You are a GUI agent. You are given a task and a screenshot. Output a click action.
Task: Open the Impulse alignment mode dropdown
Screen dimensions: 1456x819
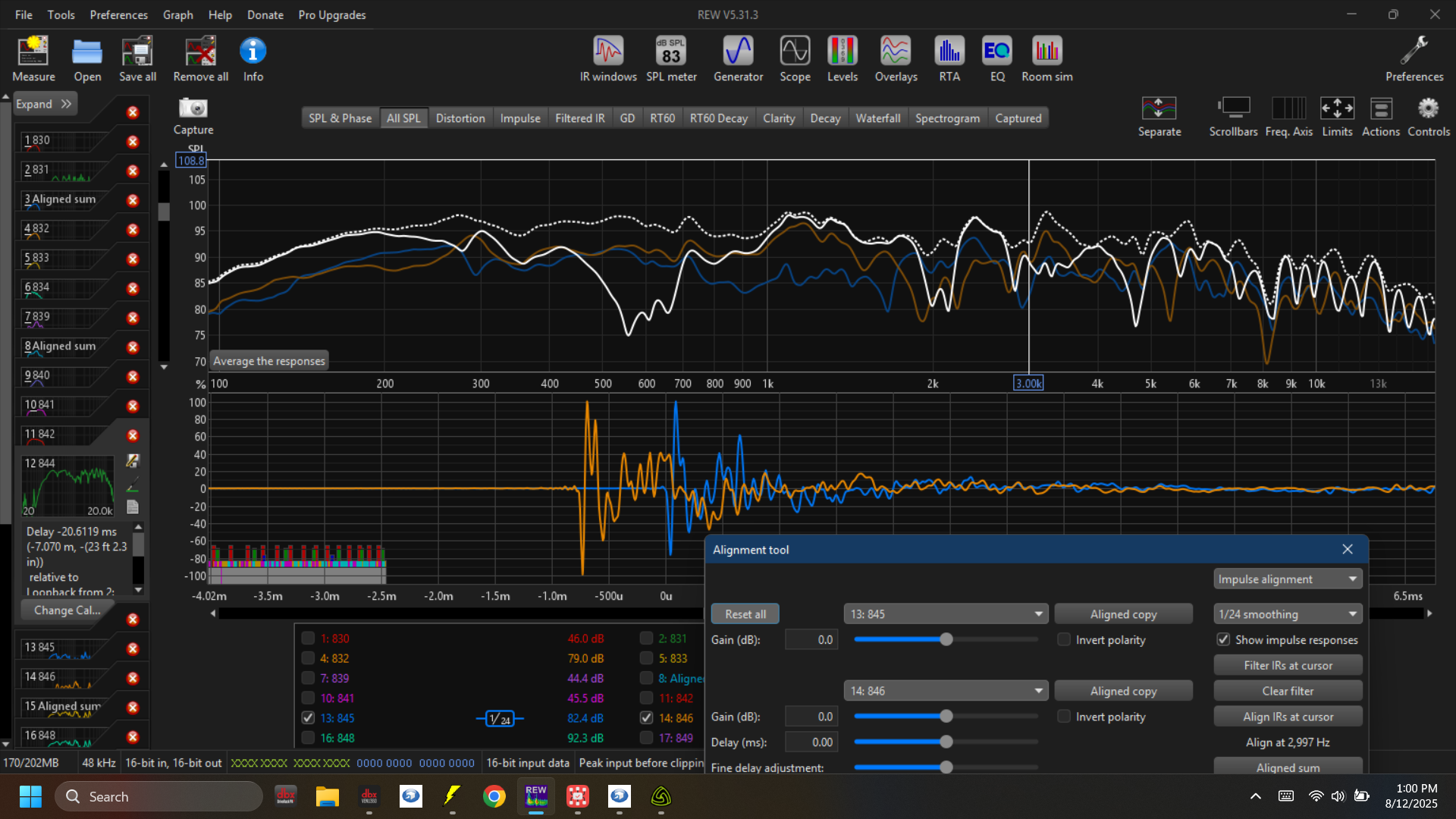[1287, 579]
